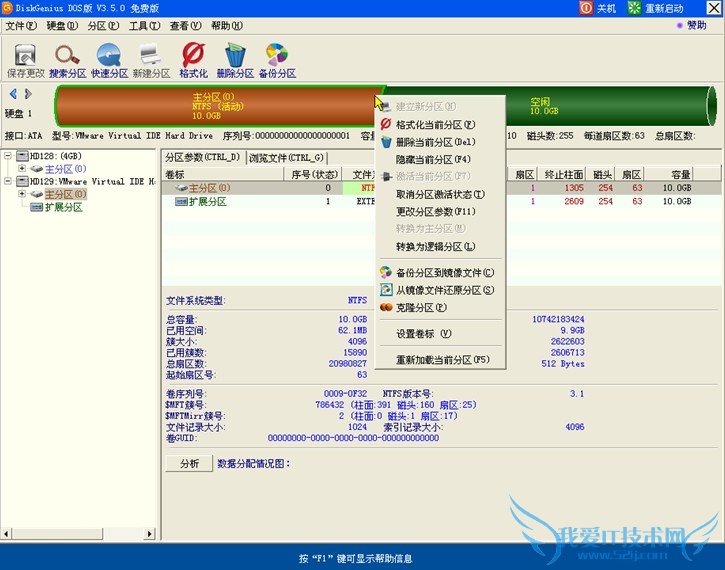Collapse the HD129 VMware Virtual IDE node

click(9, 182)
